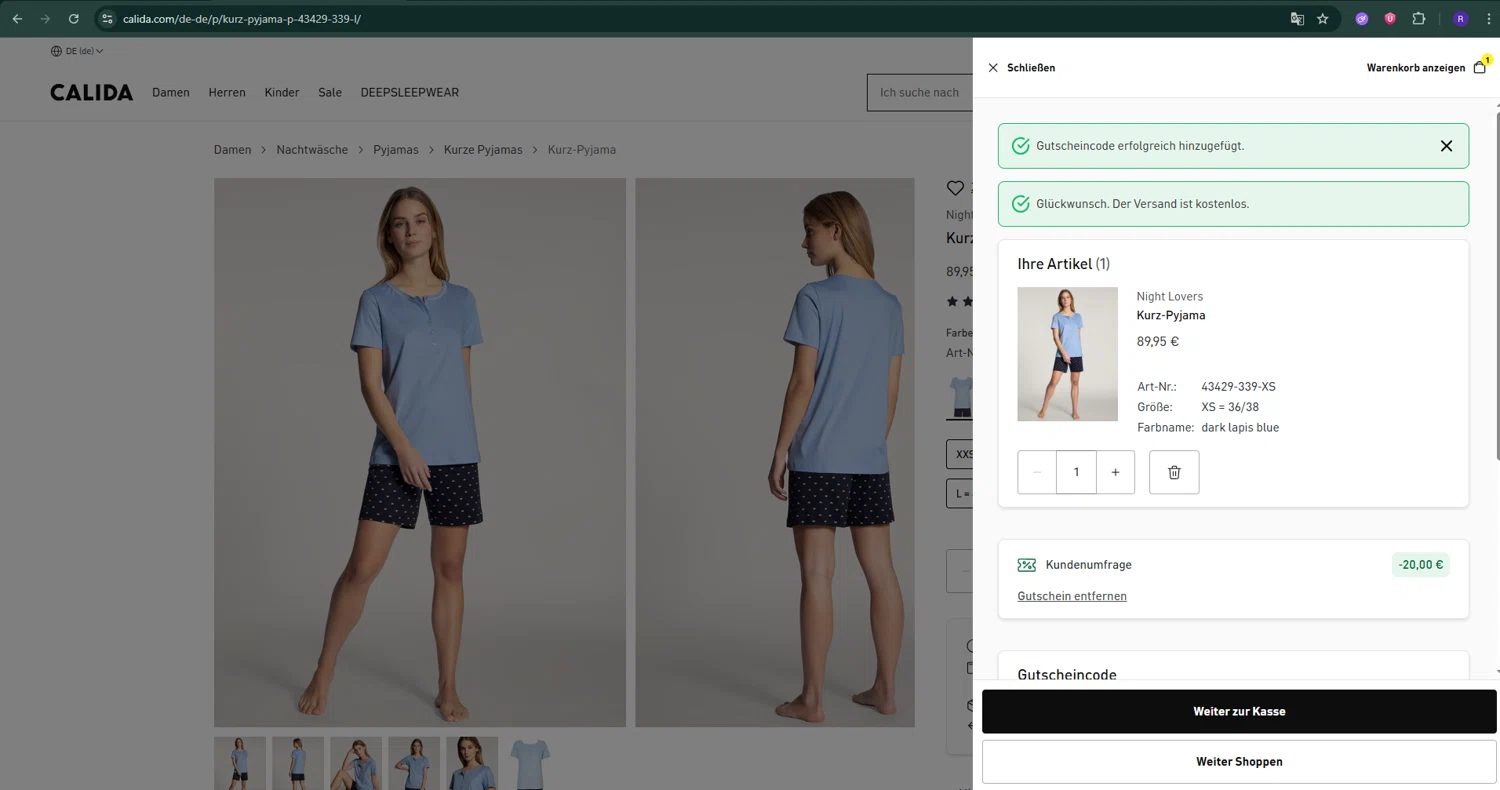This screenshot has height=790, width=1500.
Task: Click the green check icon in the coupon message
Action: coord(1021,146)
